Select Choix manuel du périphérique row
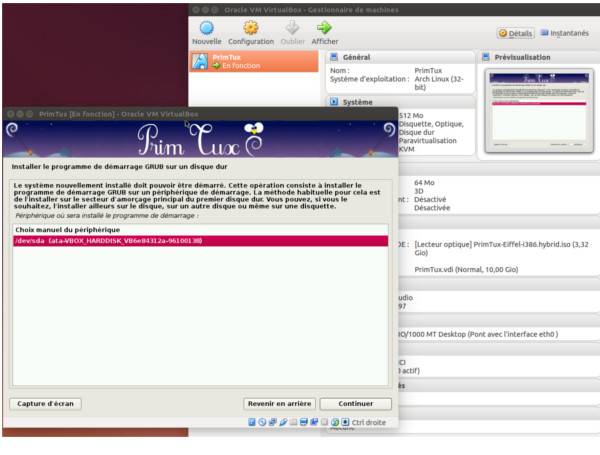Viewport: 600px width, 455px height. point(201,230)
